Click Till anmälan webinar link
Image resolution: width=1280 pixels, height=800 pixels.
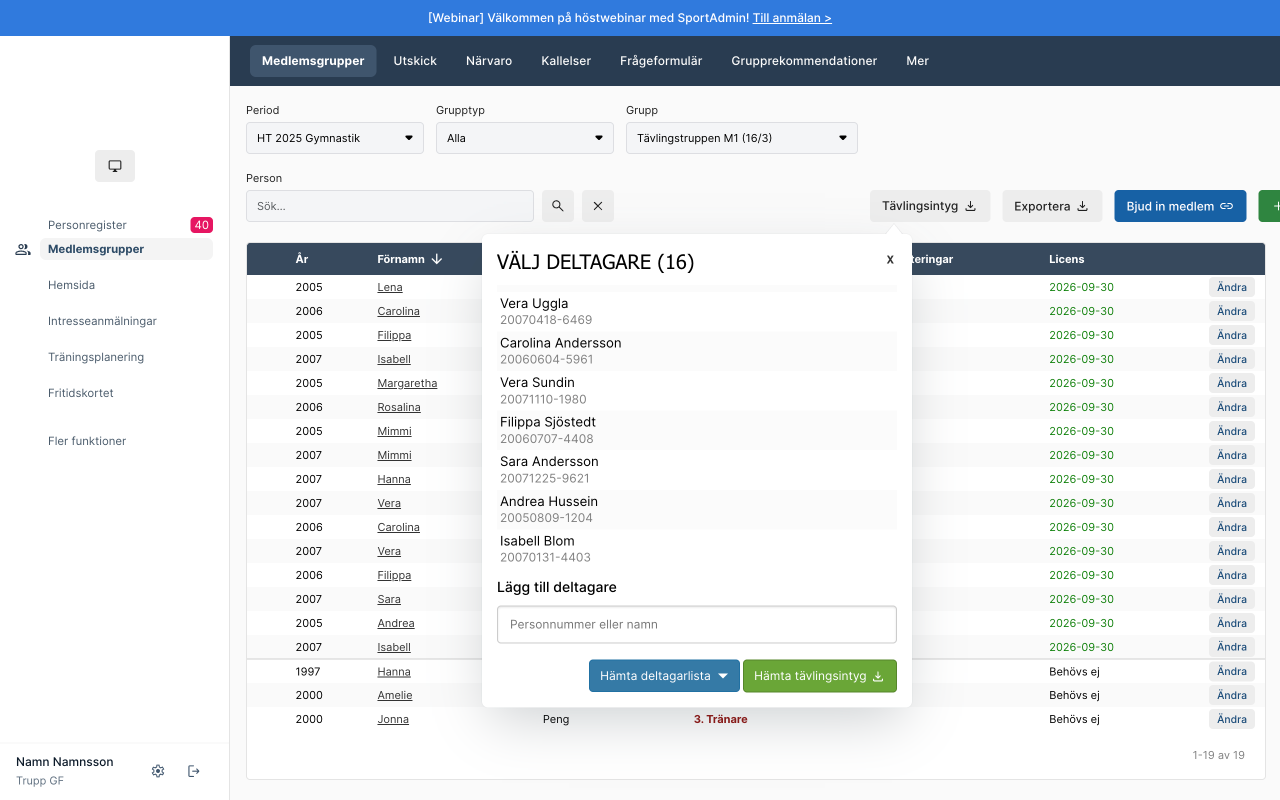[792, 18]
